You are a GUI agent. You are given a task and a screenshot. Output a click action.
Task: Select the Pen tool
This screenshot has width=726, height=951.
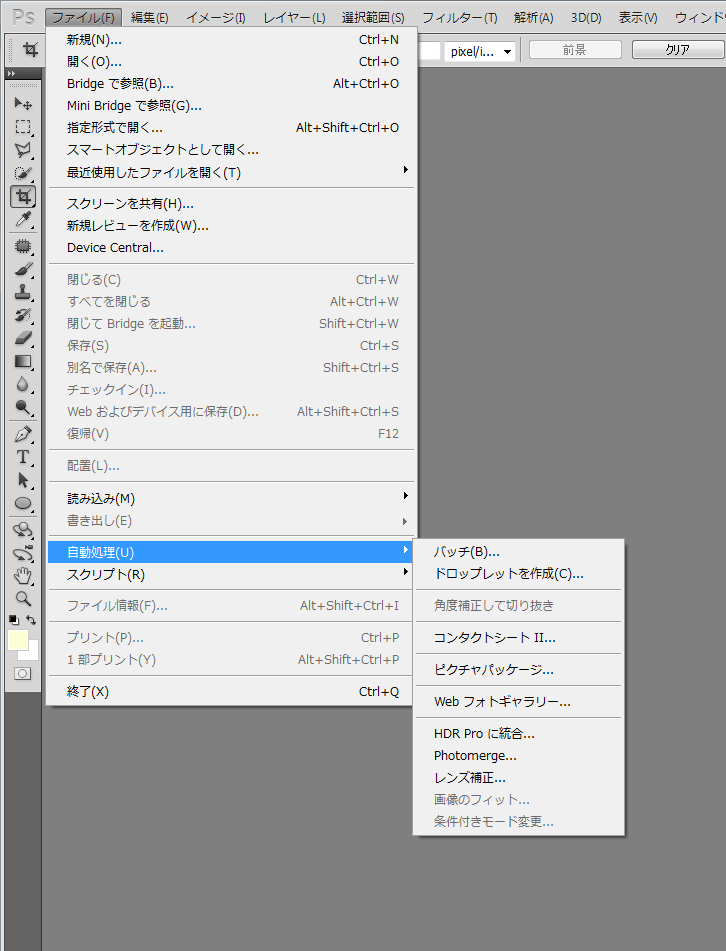coord(23,434)
